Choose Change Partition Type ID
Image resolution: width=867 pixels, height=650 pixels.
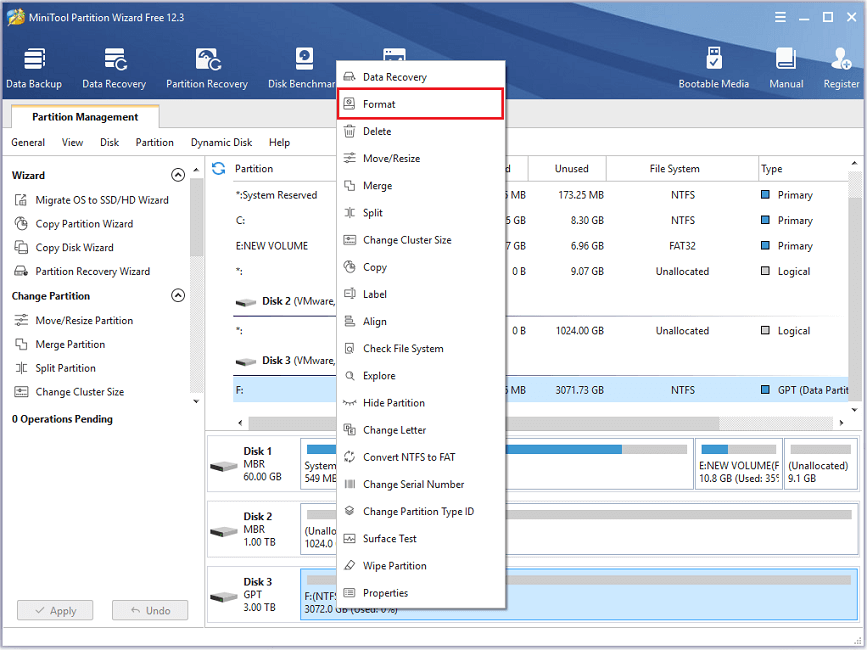(x=421, y=511)
